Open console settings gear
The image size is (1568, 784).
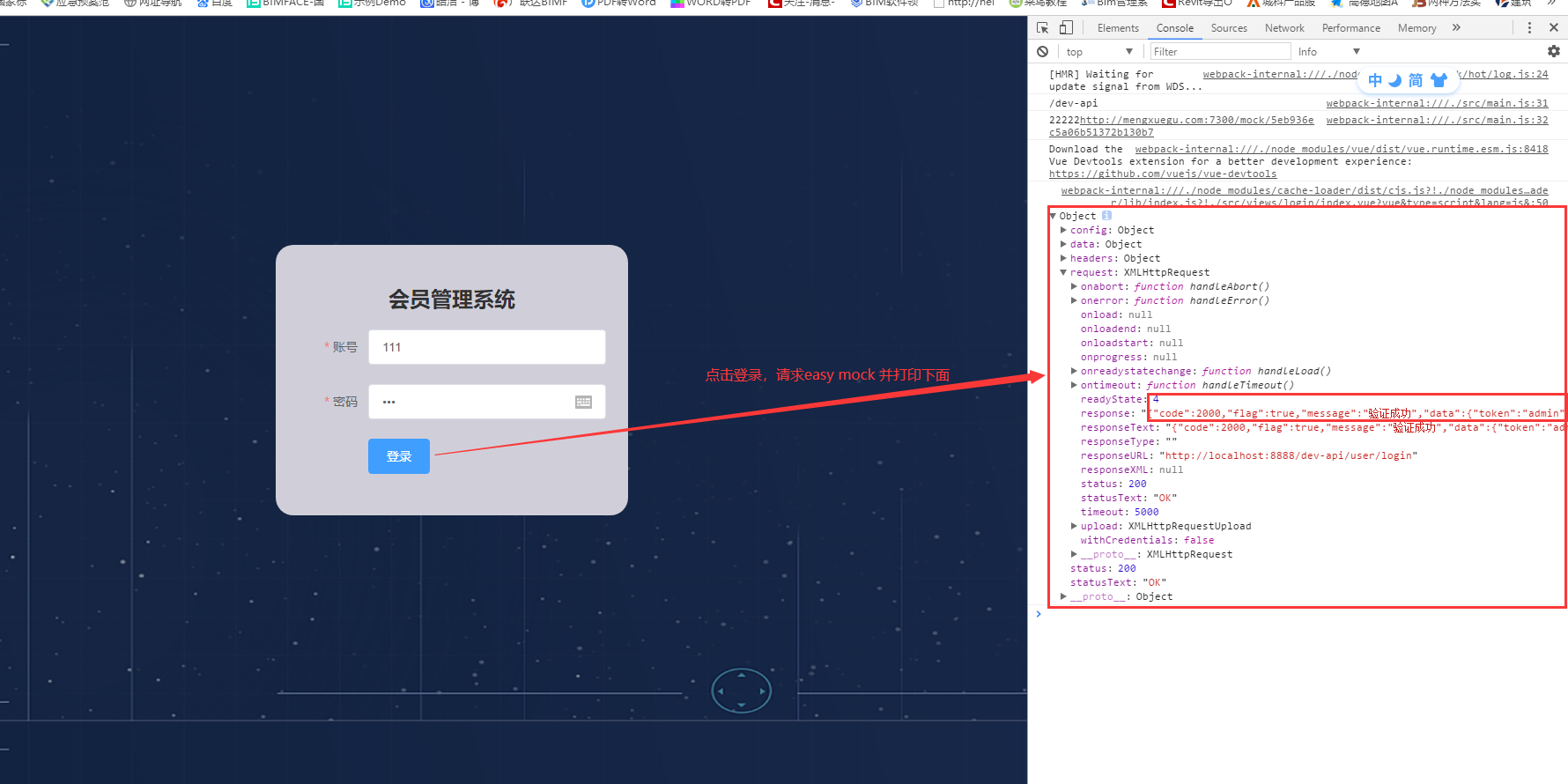point(1554,51)
